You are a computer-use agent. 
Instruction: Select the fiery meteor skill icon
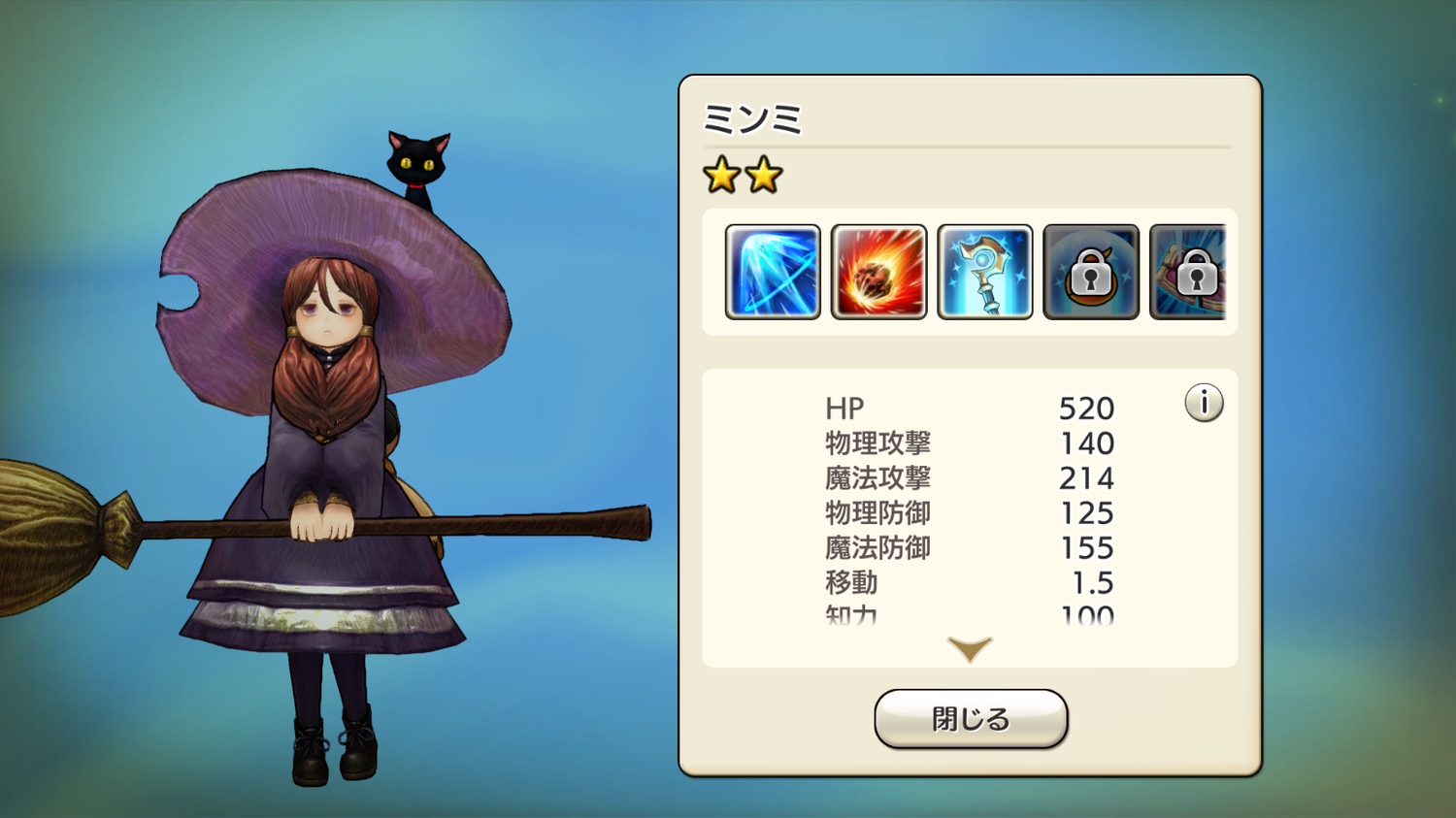click(x=879, y=272)
